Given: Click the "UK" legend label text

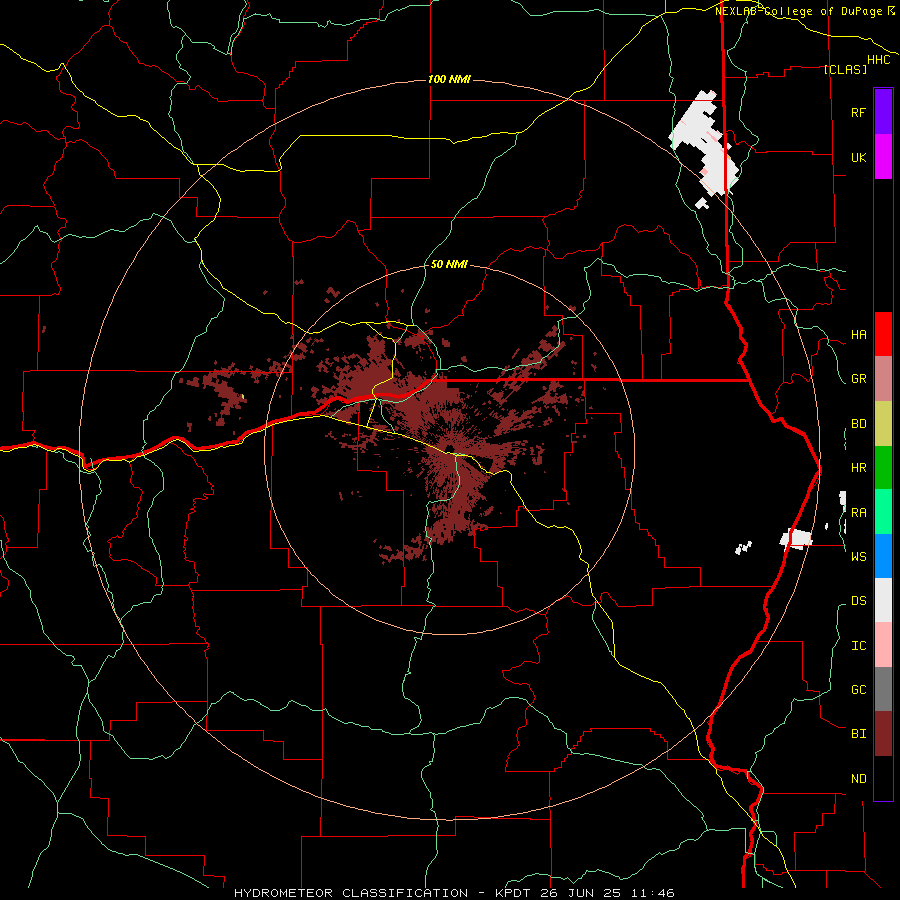Looking at the screenshot, I should pyautogui.click(x=858, y=157).
